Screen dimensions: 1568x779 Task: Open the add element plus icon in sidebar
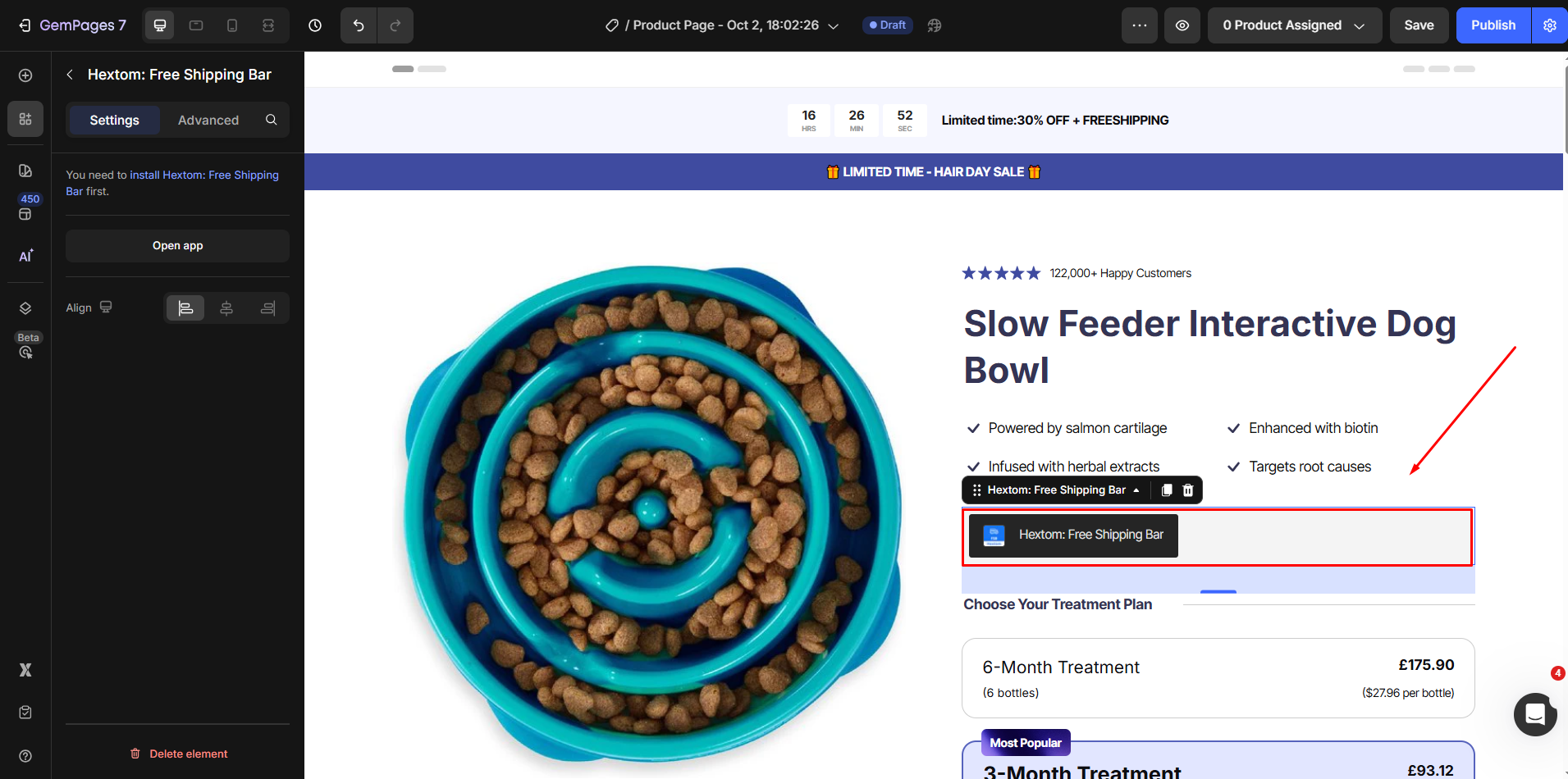pos(25,75)
